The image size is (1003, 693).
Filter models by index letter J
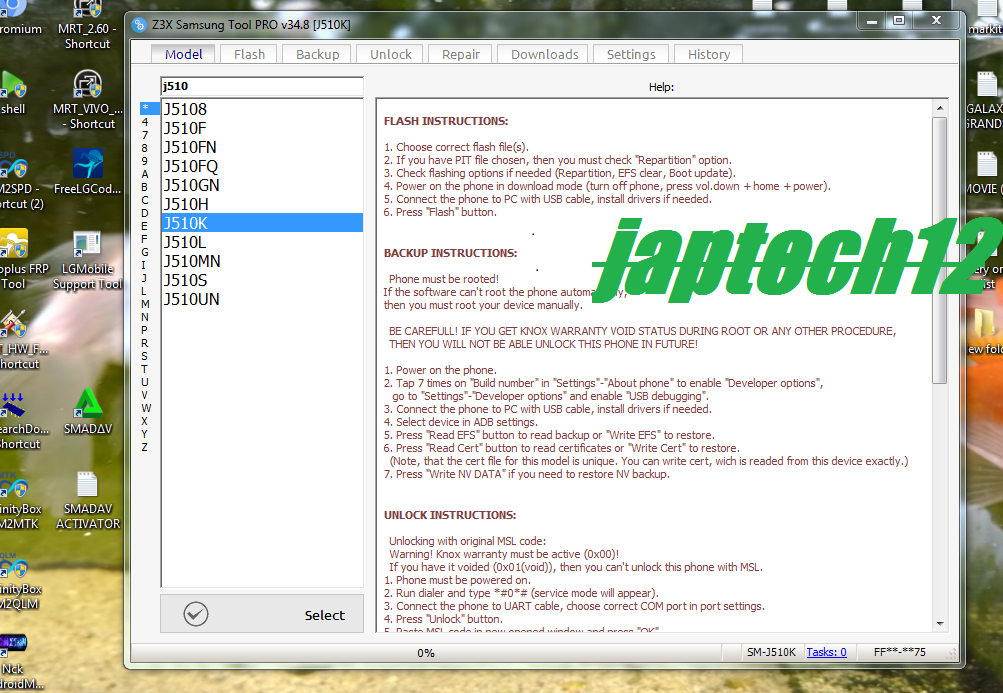(x=145, y=278)
